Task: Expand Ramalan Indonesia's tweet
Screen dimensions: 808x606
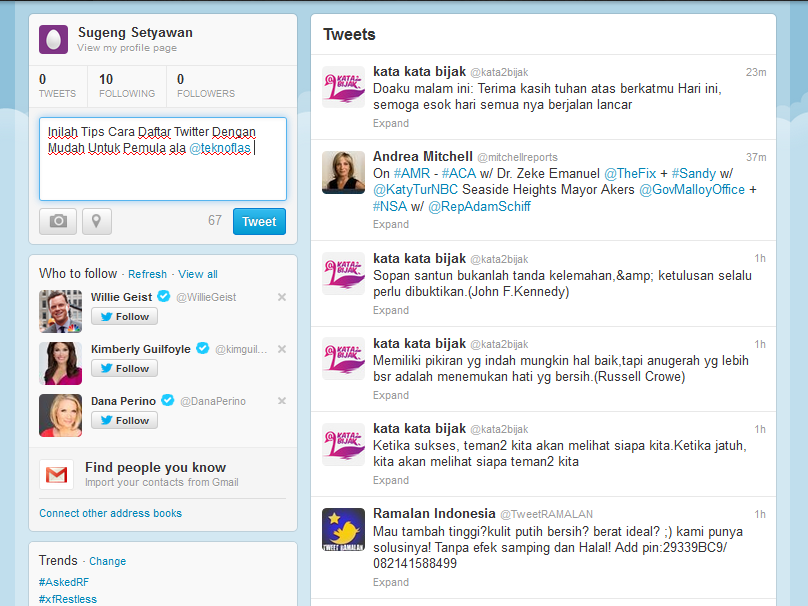Action: pyautogui.click(x=391, y=582)
